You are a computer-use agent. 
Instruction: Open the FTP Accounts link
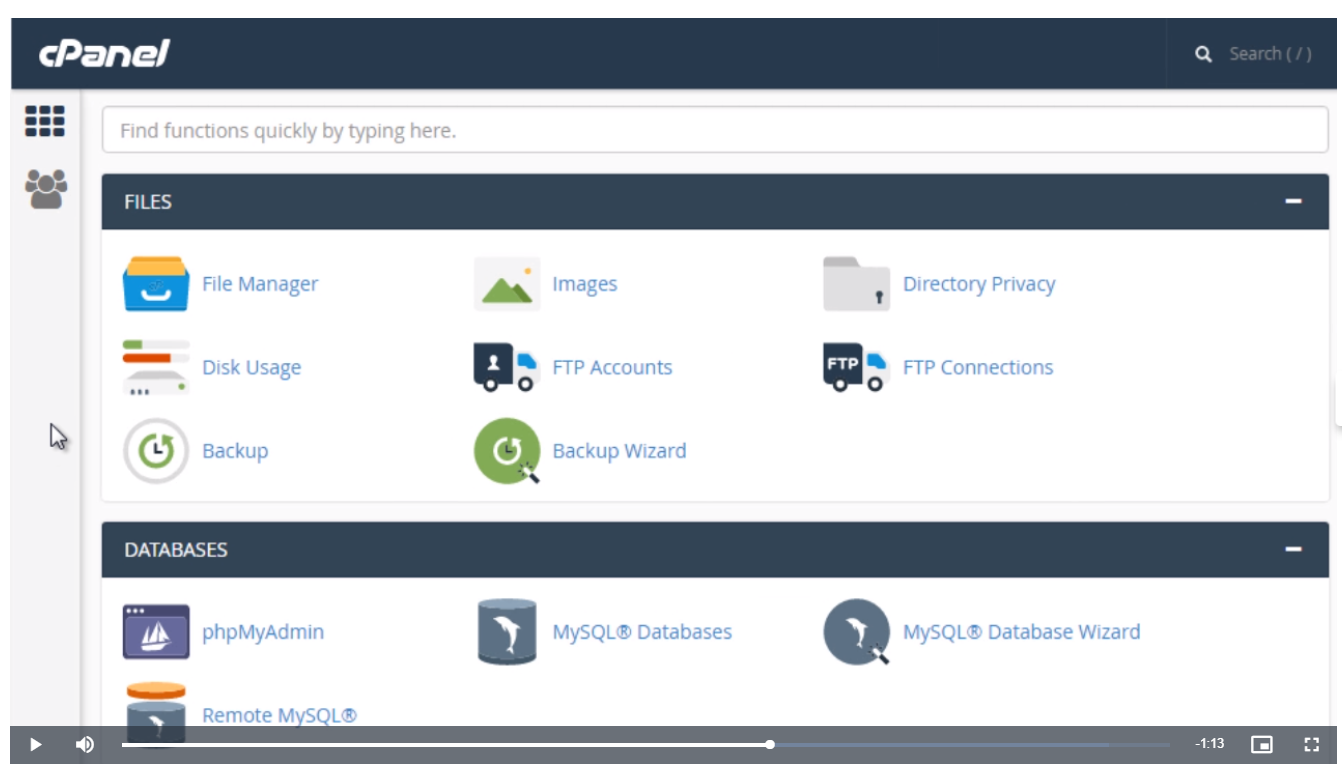tap(612, 367)
